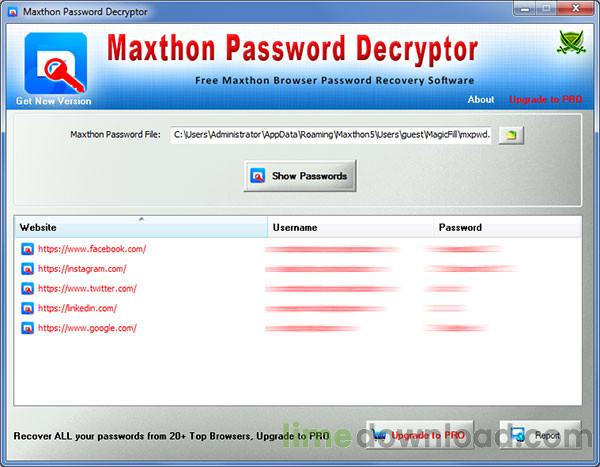Click the red Upgrade to PRO header link

pos(546,100)
